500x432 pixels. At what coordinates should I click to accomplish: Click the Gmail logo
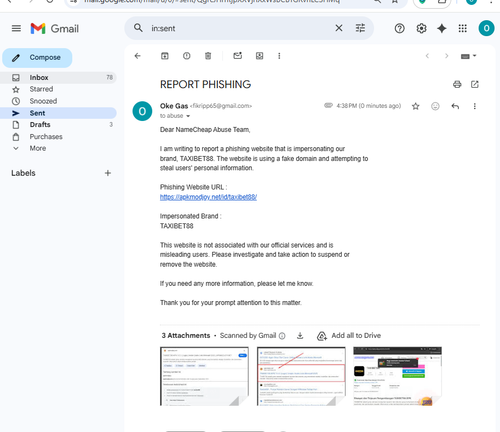(55, 29)
